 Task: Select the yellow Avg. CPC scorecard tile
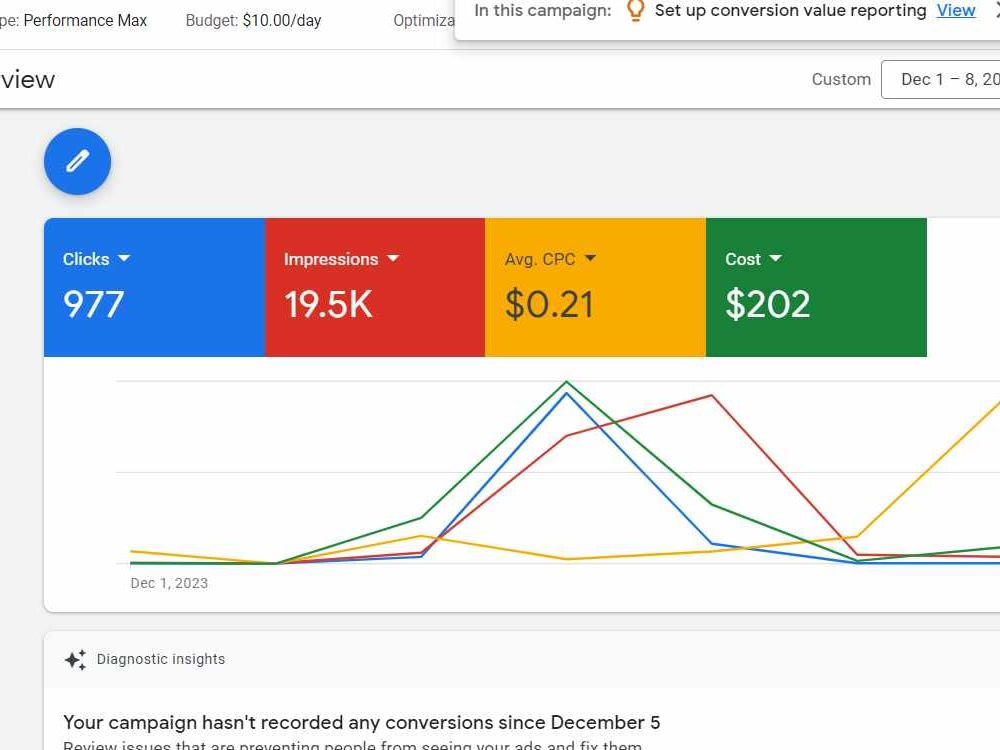pos(596,287)
